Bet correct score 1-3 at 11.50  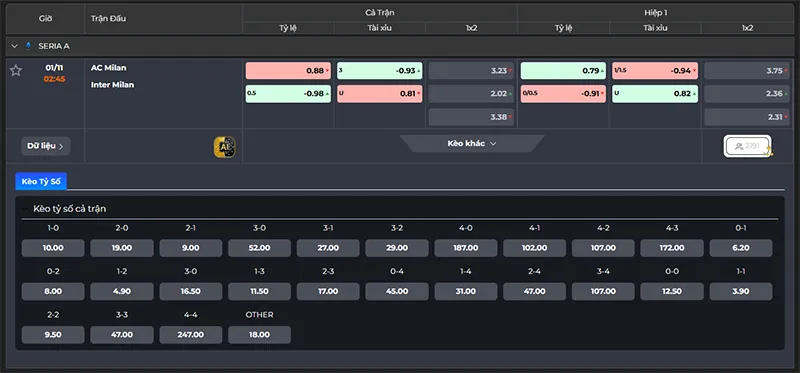pos(260,291)
